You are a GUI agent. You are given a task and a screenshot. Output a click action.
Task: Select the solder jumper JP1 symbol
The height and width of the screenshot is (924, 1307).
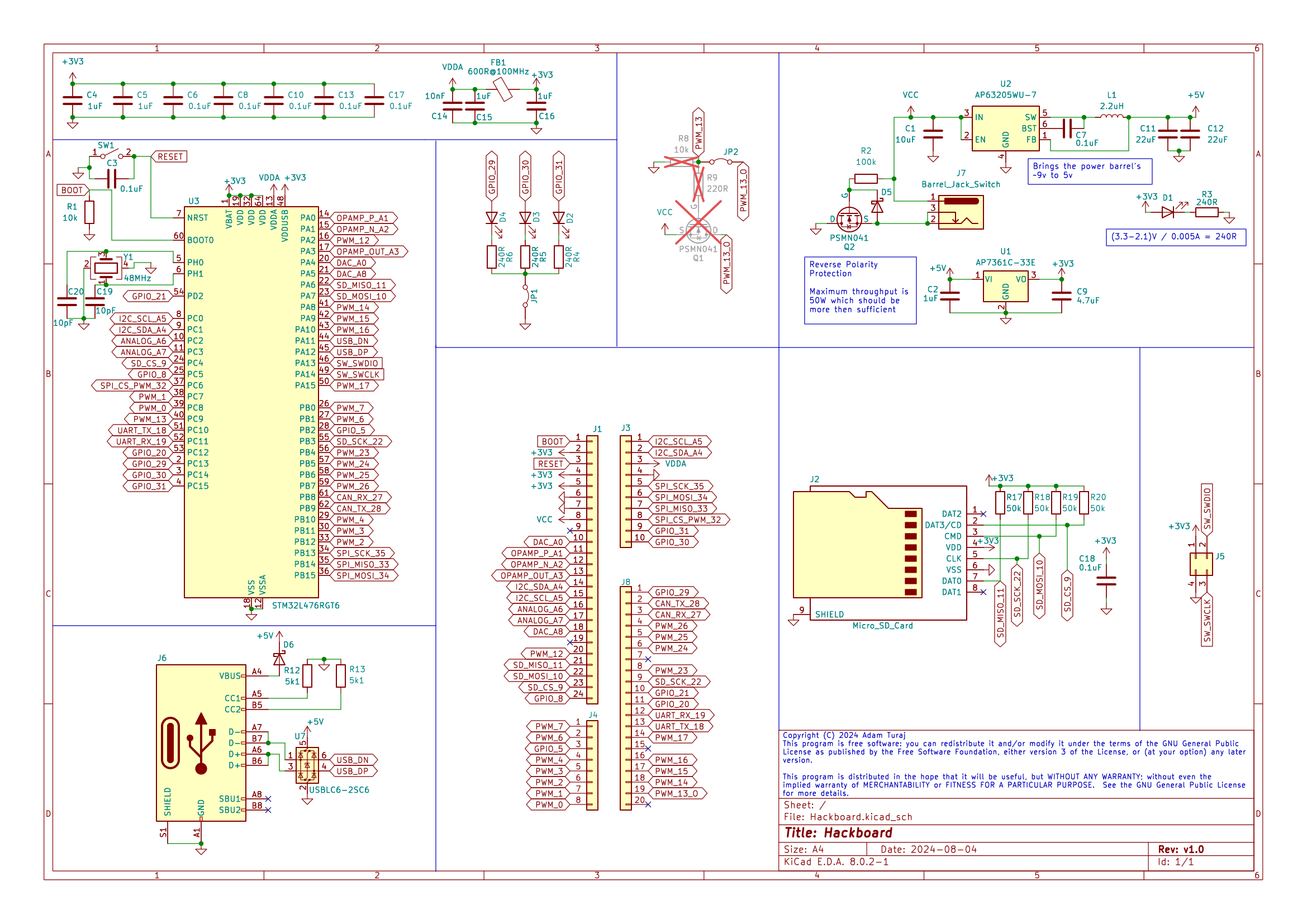[525, 296]
